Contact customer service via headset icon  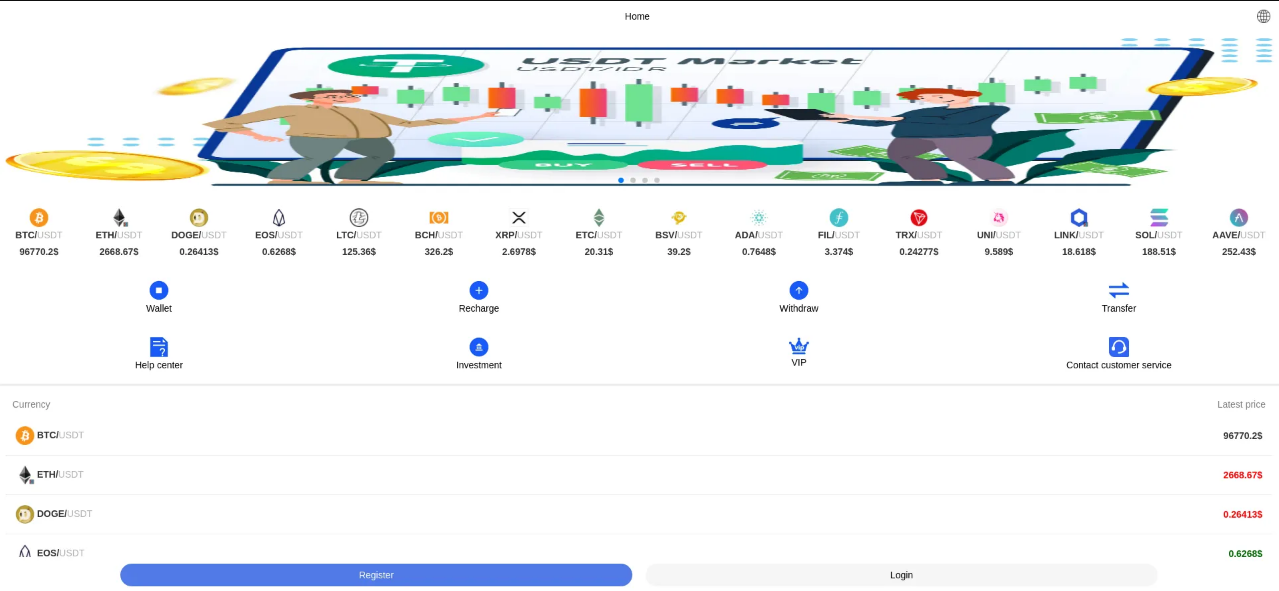[1118, 347]
